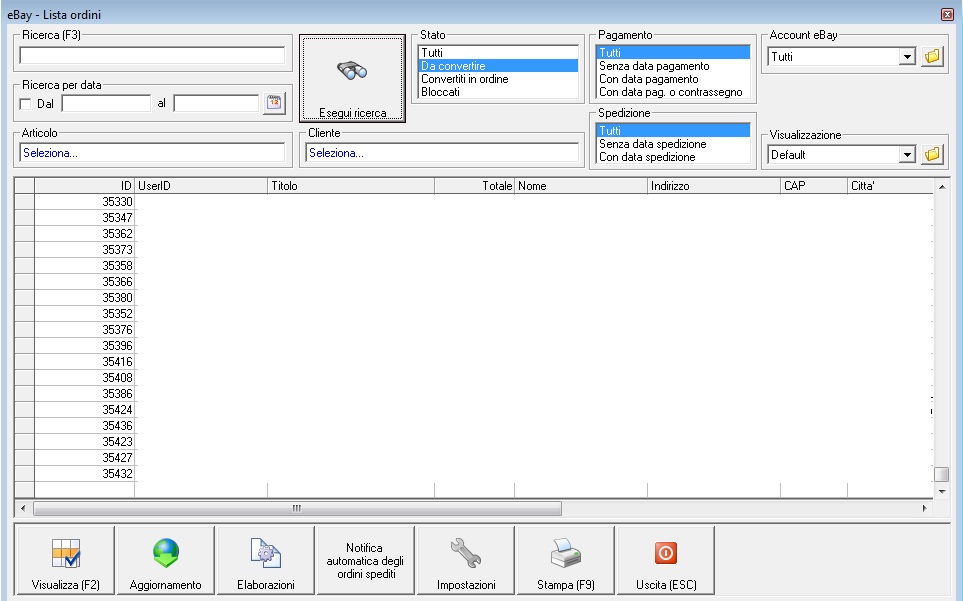Select Senza data spedizione option
The width and height of the screenshot is (963, 601).
point(673,144)
